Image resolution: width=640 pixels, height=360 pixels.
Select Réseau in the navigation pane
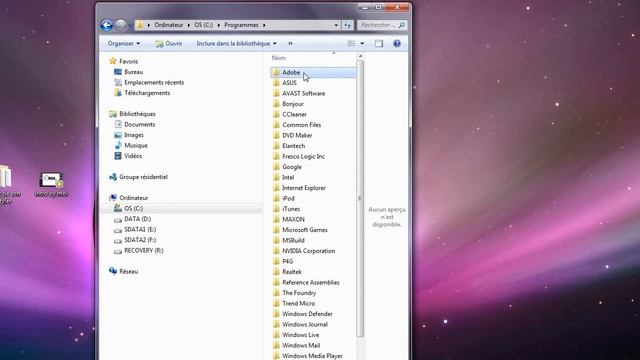[x=129, y=271]
